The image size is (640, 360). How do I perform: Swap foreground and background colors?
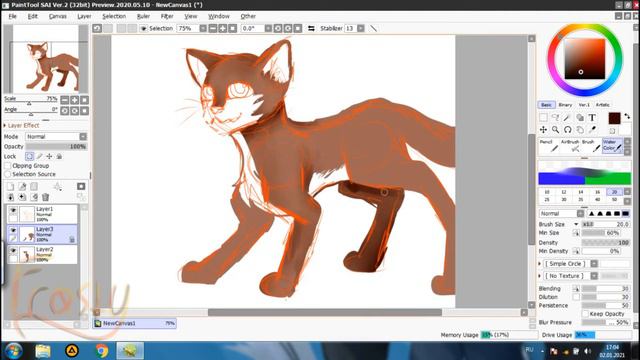click(x=627, y=116)
